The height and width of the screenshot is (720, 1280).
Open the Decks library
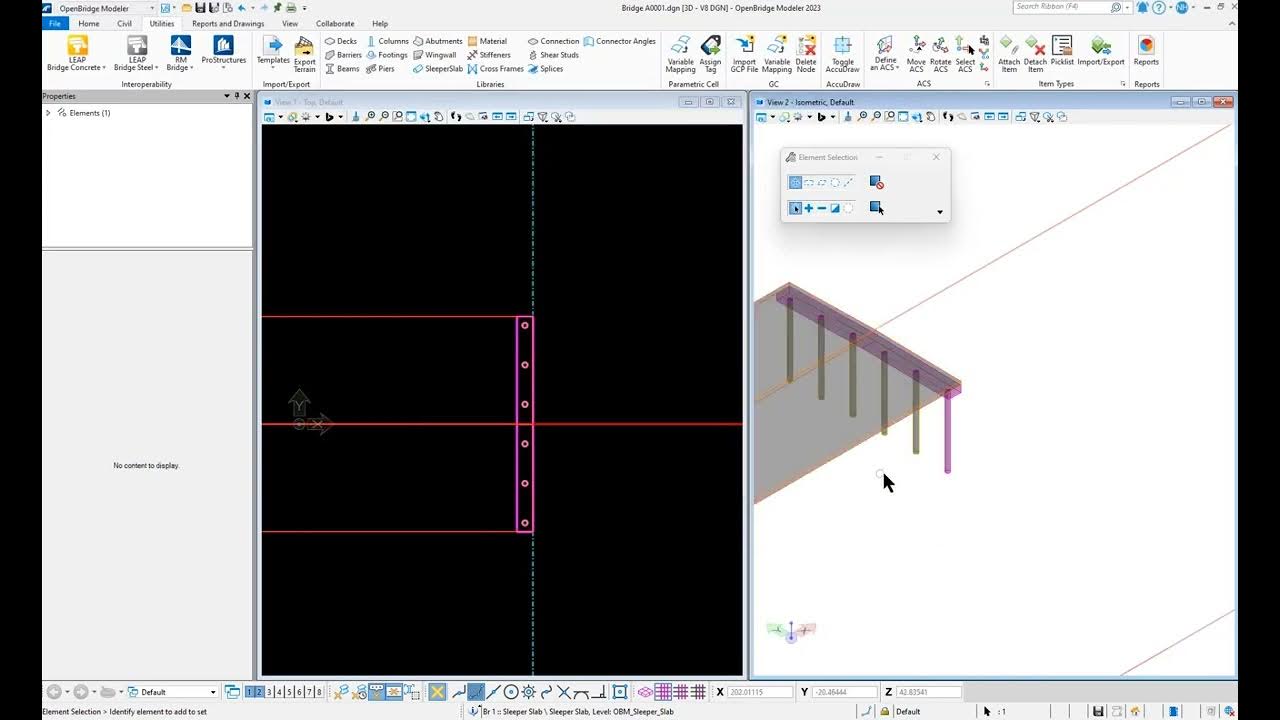(x=341, y=41)
